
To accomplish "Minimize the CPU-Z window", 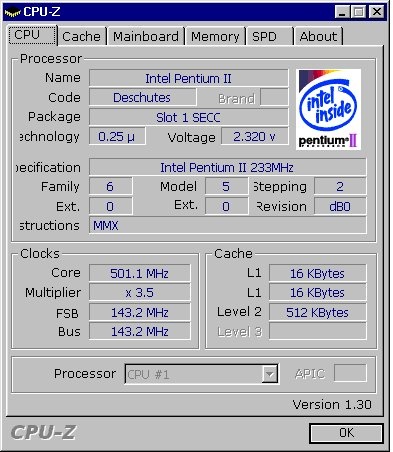I will coord(342,12).
